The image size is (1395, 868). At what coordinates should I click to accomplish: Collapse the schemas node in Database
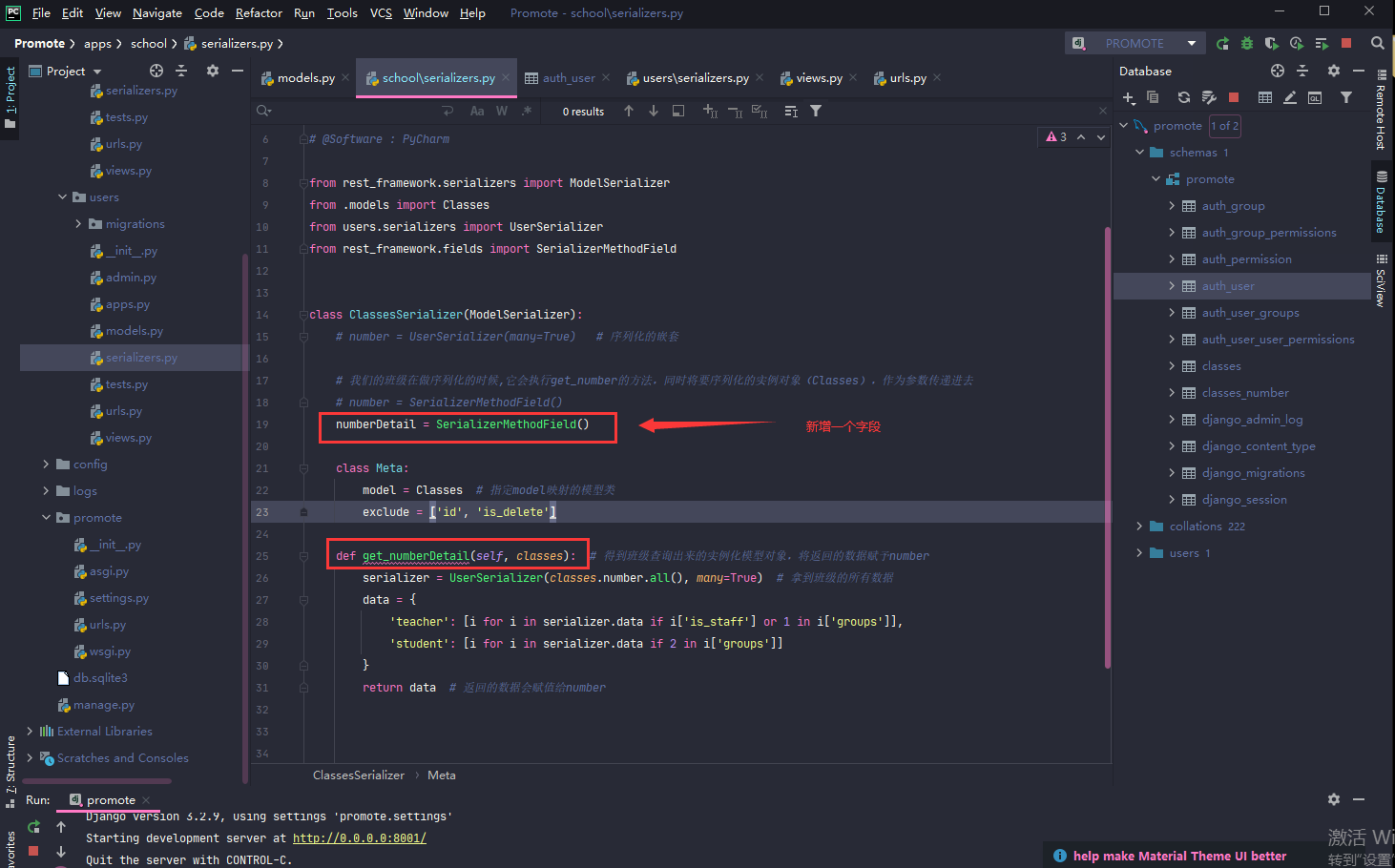pyautogui.click(x=1139, y=153)
